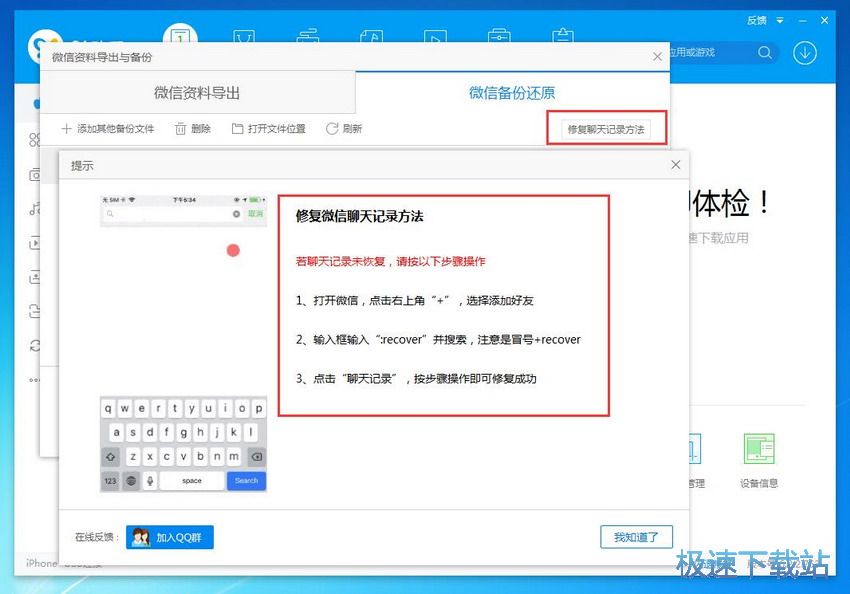Click the sync arrows icon in left sidebar
This screenshot has width=850, height=594.
[35, 345]
